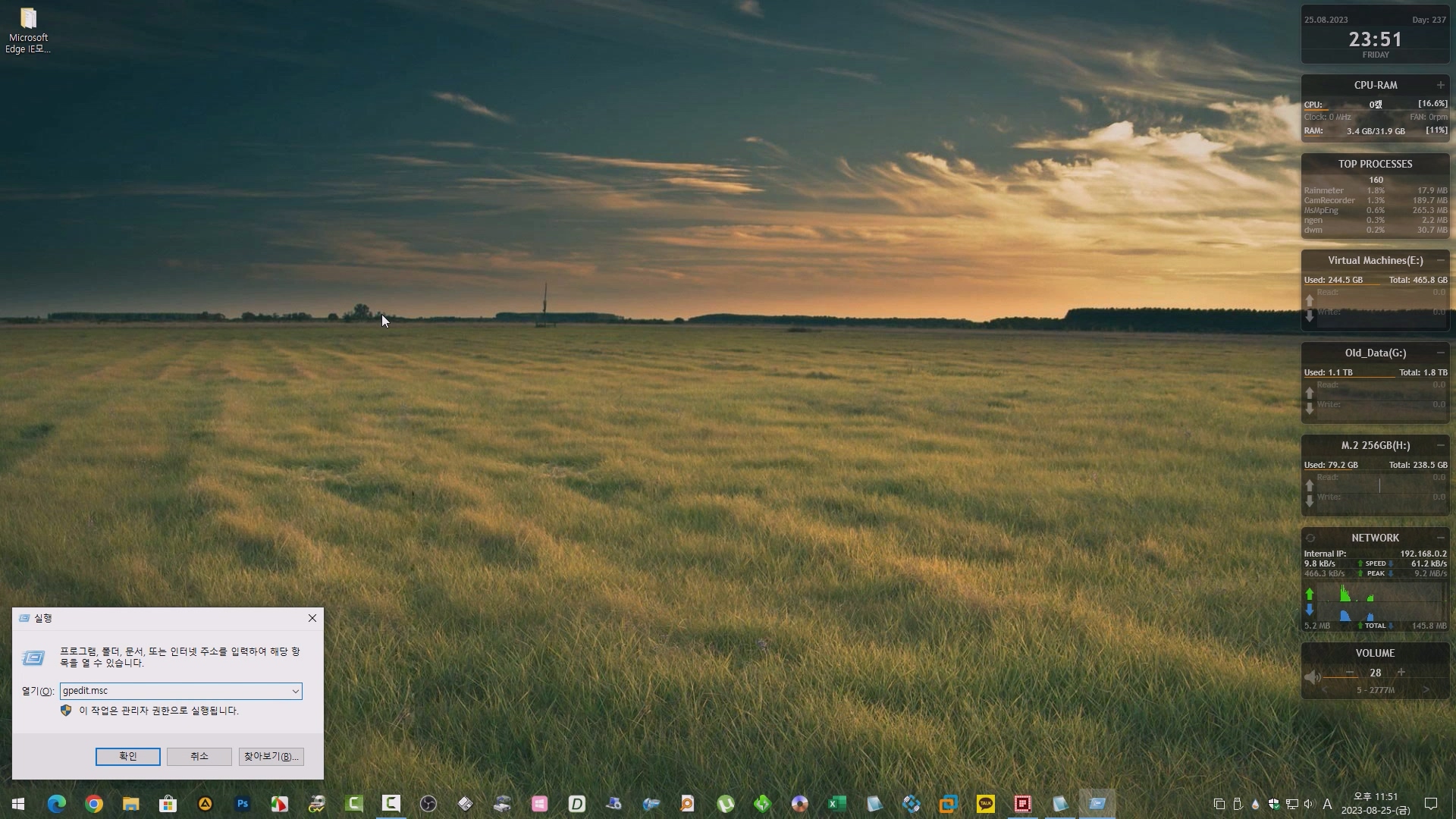Open Microsoft Store from the taskbar

(x=168, y=804)
